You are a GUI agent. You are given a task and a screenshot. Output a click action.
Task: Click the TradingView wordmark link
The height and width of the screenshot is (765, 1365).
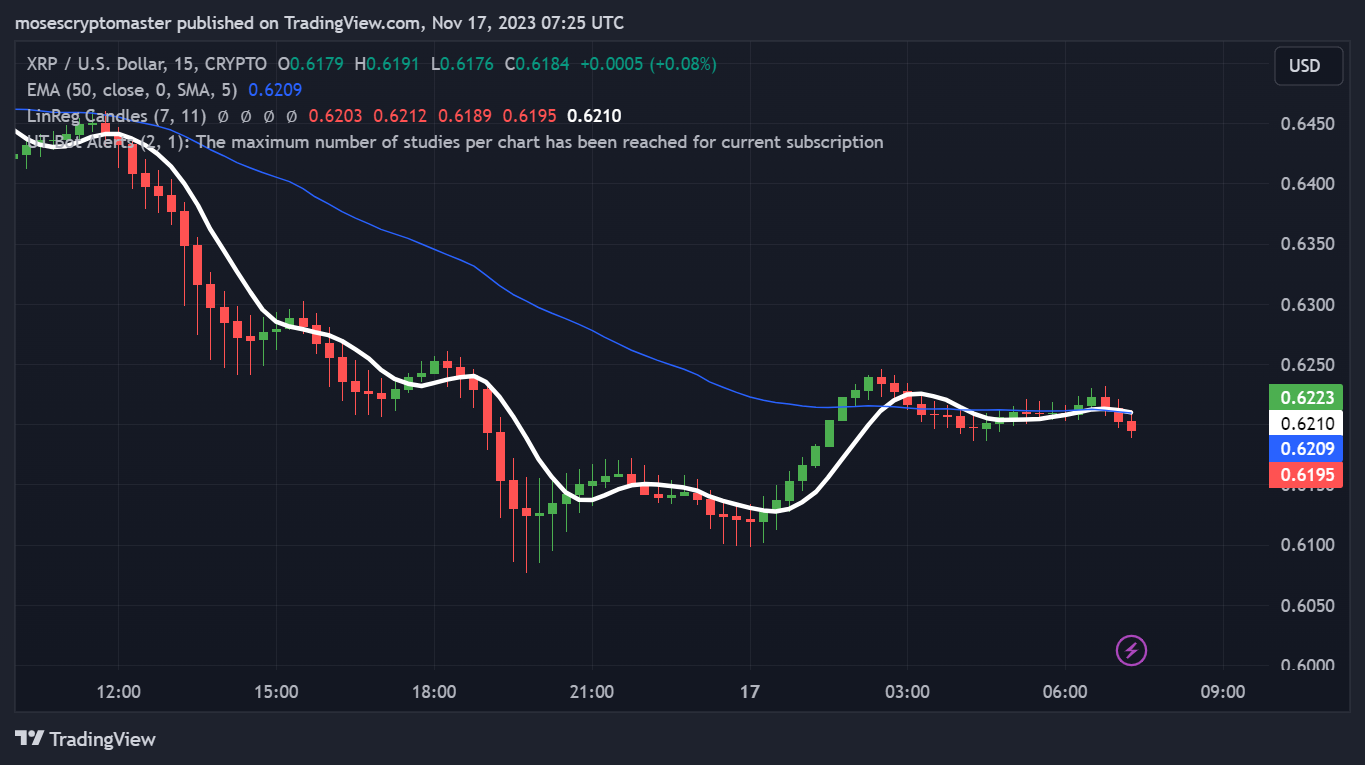(x=102, y=740)
